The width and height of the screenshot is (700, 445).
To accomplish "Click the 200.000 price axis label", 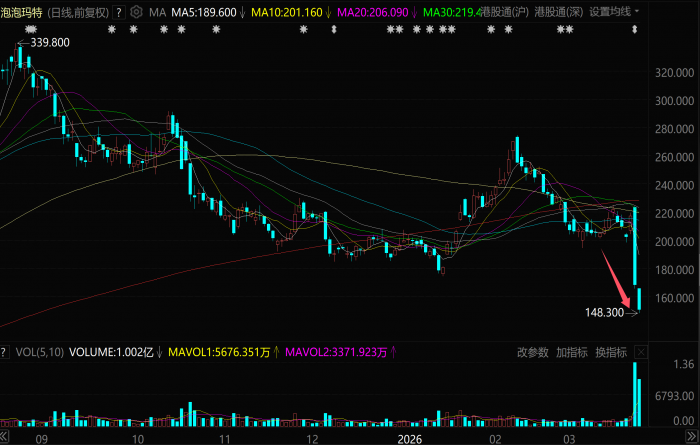I will [674, 241].
